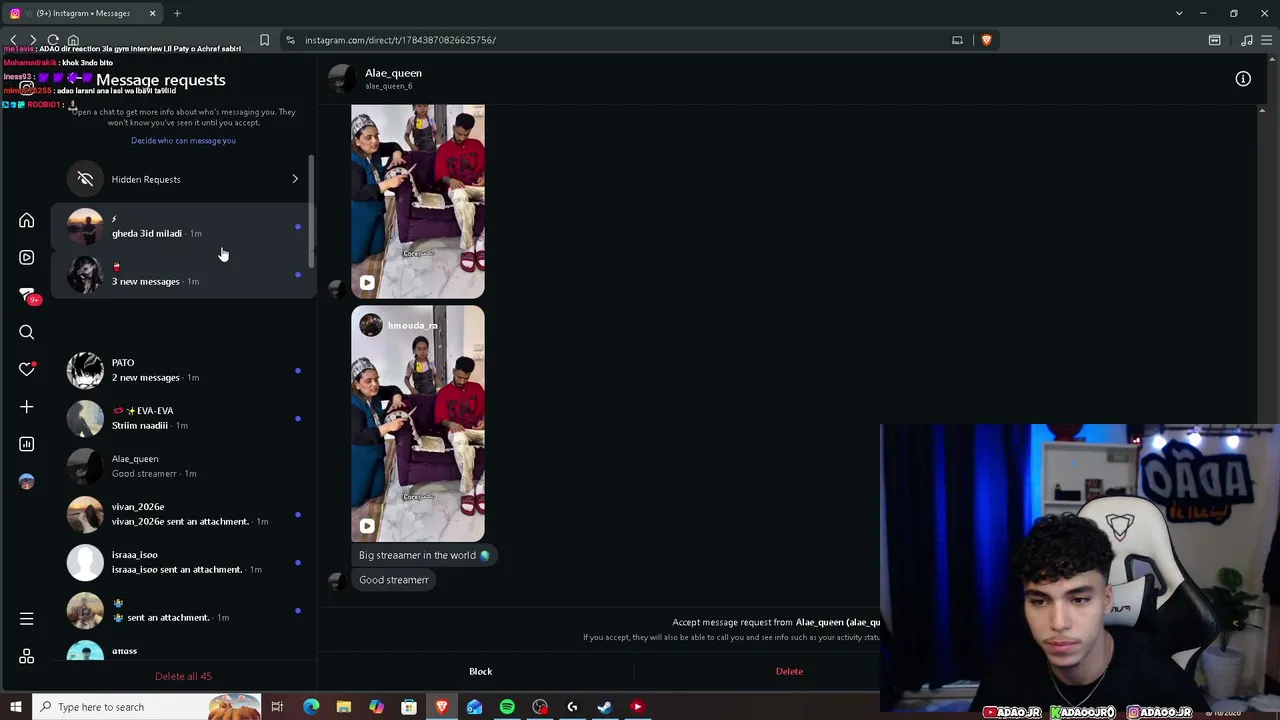Close the Instagram Messages tab
The width and height of the screenshot is (1280, 720).
pyautogui.click(x=152, y=13)
